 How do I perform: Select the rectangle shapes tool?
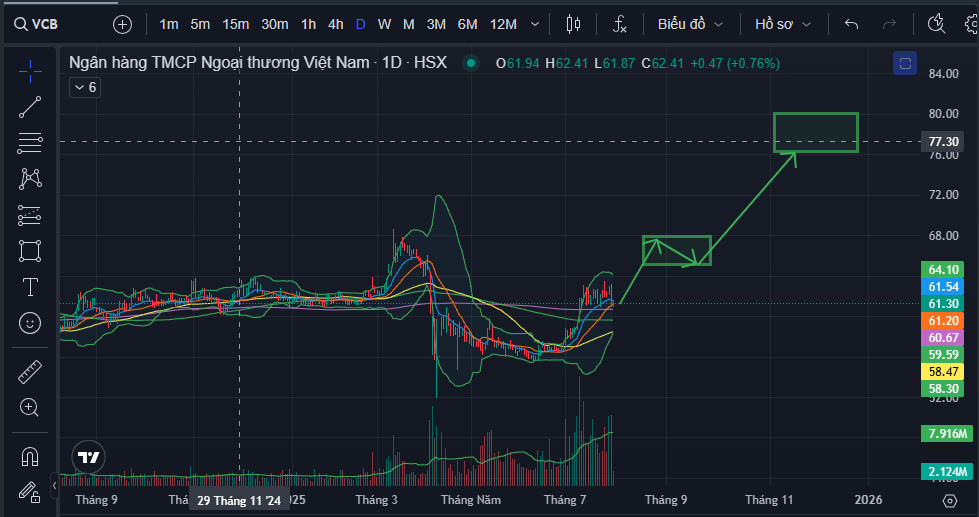[x=30, y=251]
